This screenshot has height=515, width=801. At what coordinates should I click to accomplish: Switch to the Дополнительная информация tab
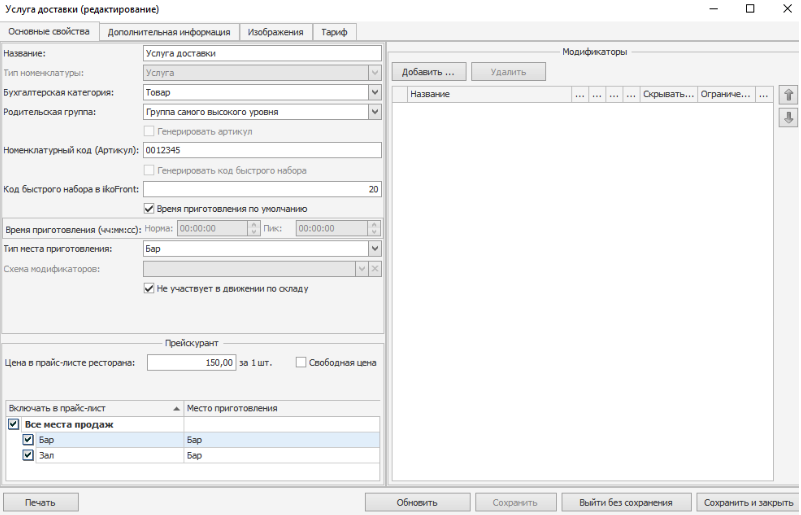click(x=169, y=32)
